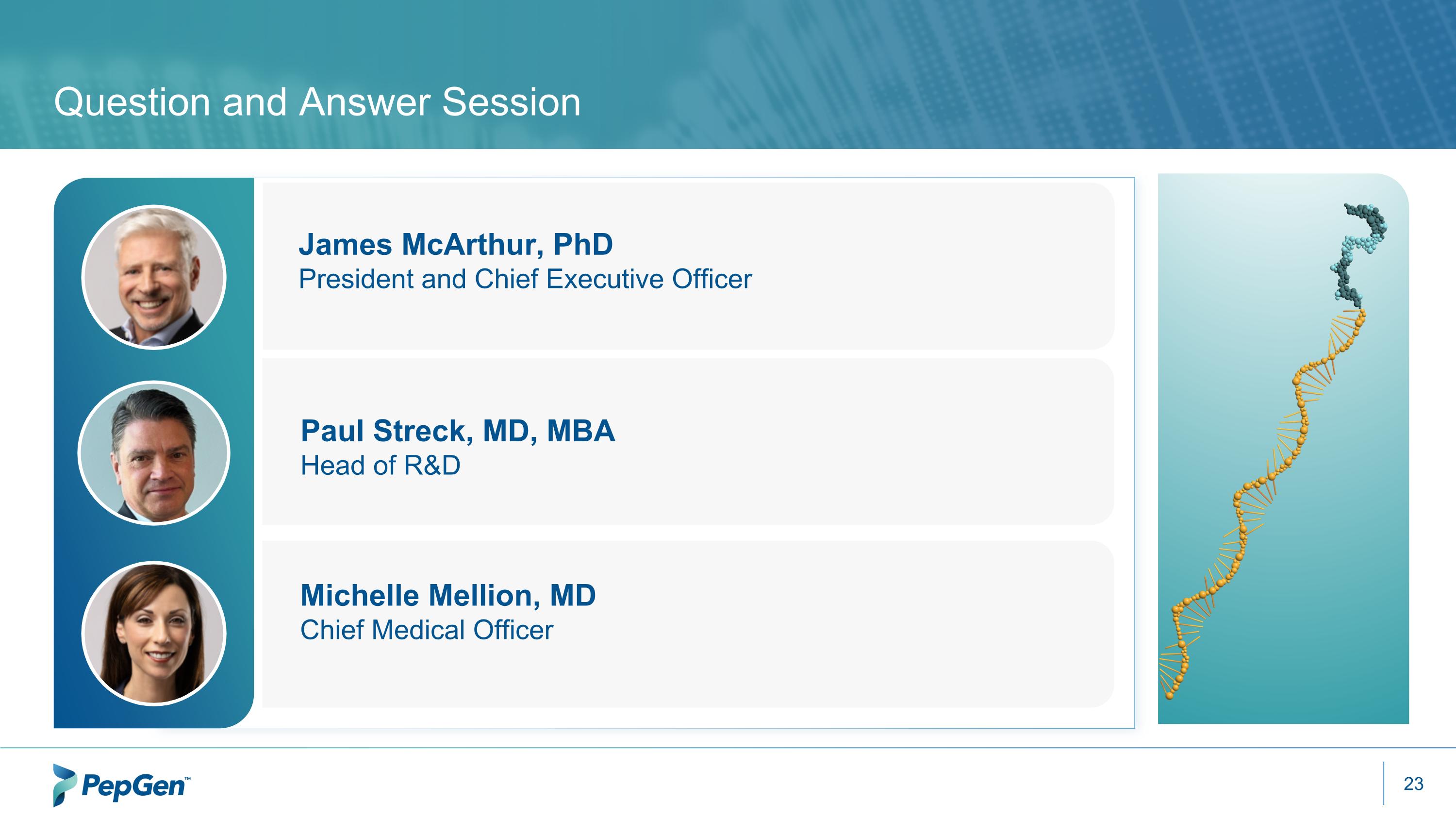Click the name "Michelle Mellion, MD"
The width and height of the screenshot is (1456, 819).
[447, 595]
